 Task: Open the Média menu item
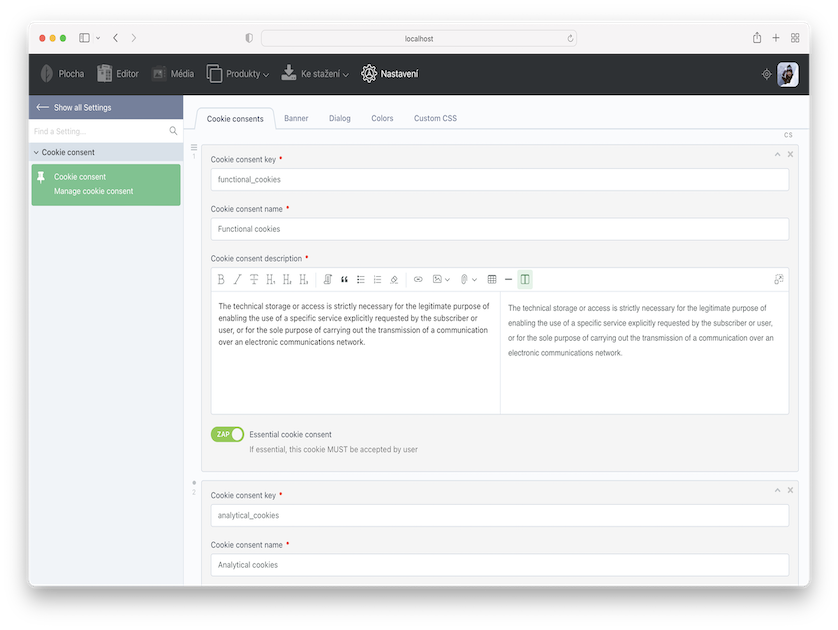(x=173, y=74)
